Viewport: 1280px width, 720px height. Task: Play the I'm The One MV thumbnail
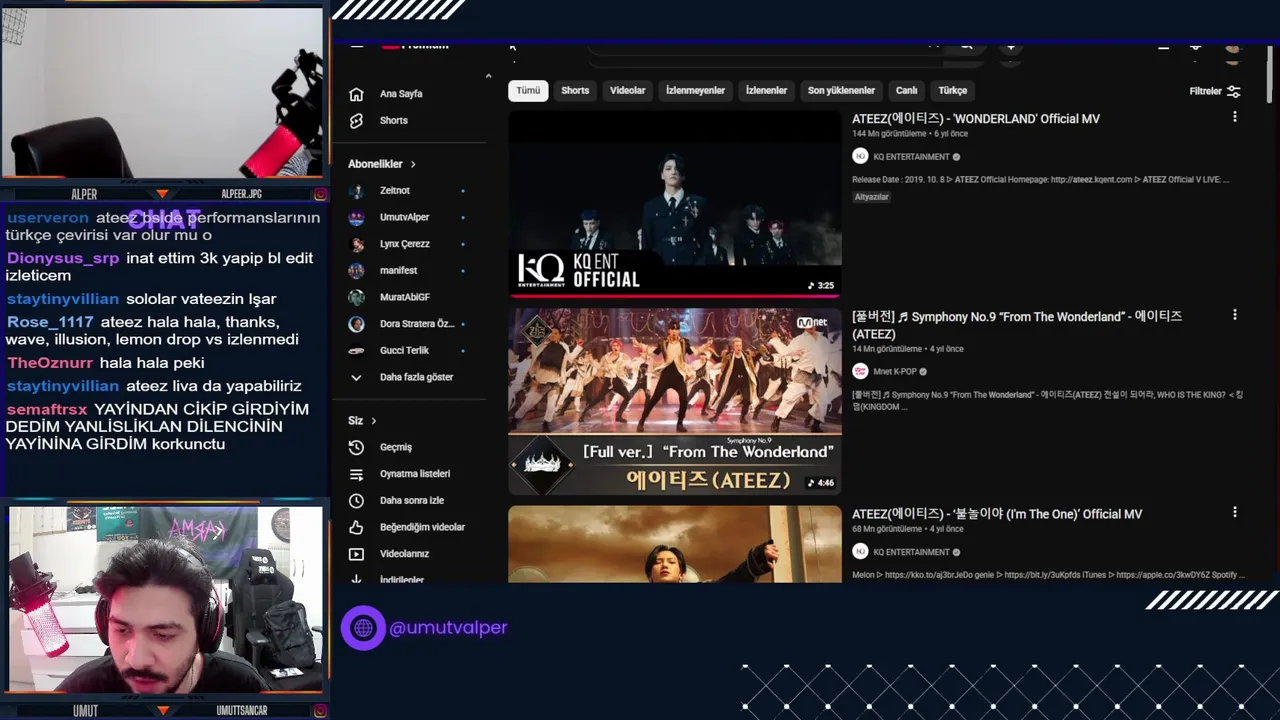click(675, 544)
